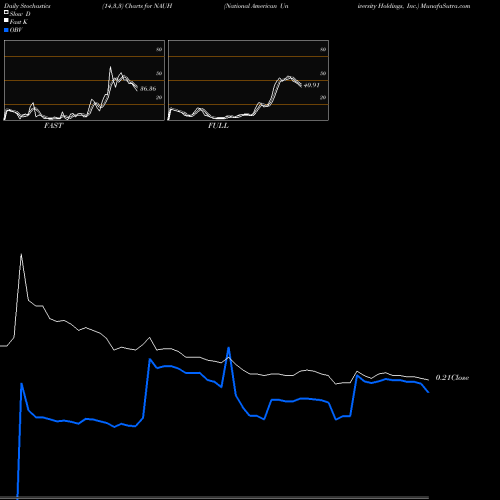500x500 pixels.
Task: Click the MunafaSutra.com text
Action: 445,6
